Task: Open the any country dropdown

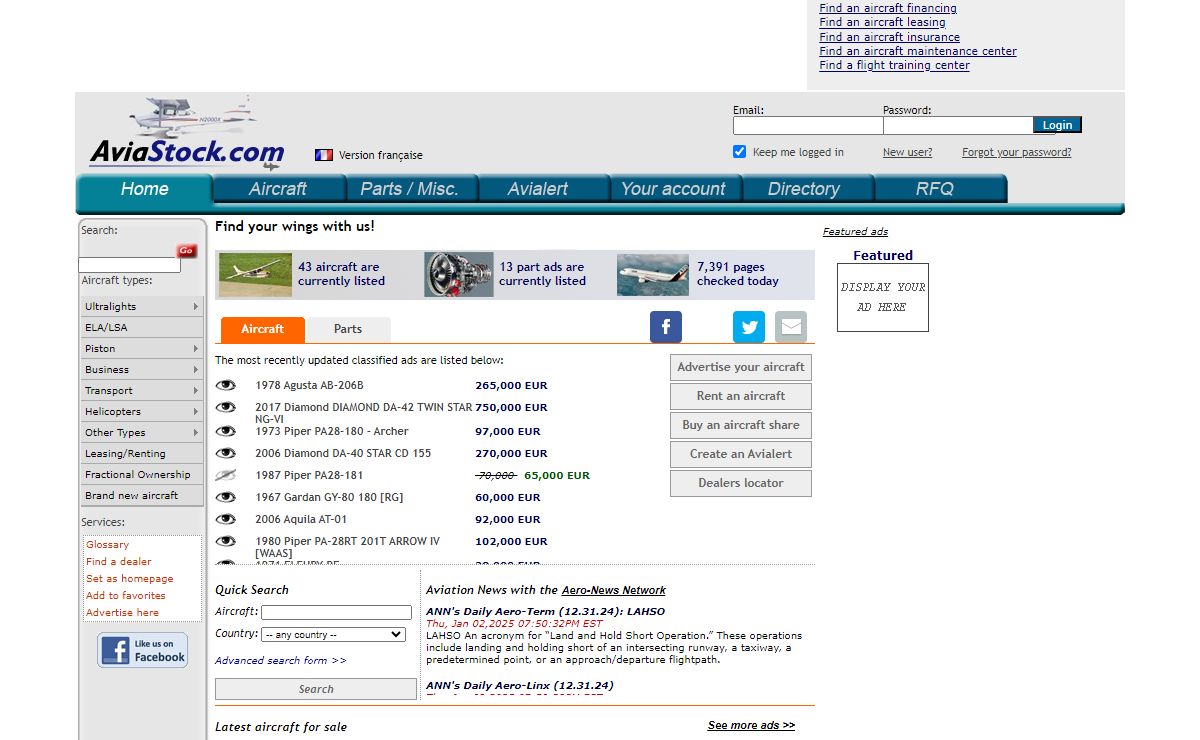Action: 333,635
